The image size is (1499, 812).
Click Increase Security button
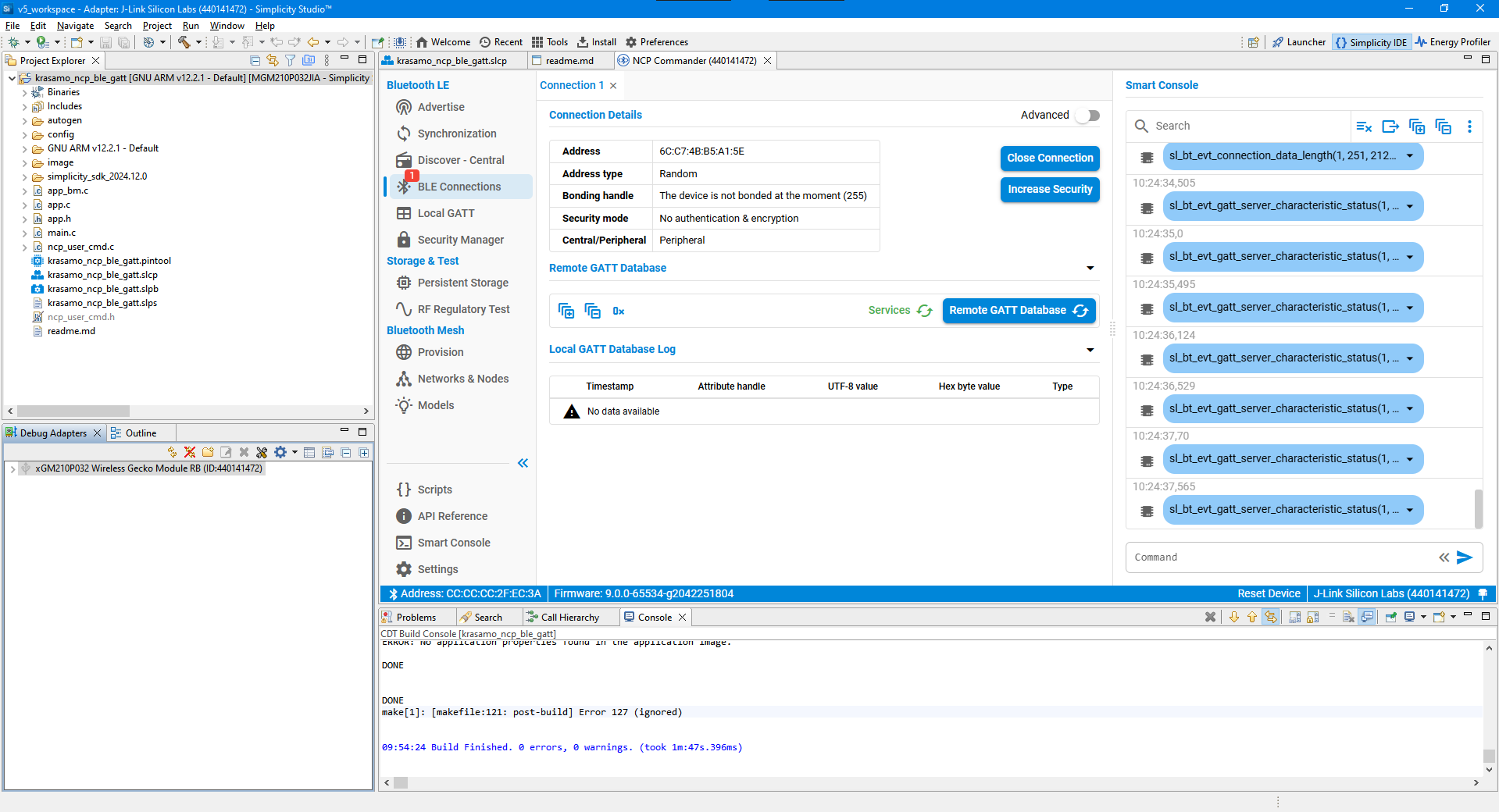click(x=1050, y=189)
